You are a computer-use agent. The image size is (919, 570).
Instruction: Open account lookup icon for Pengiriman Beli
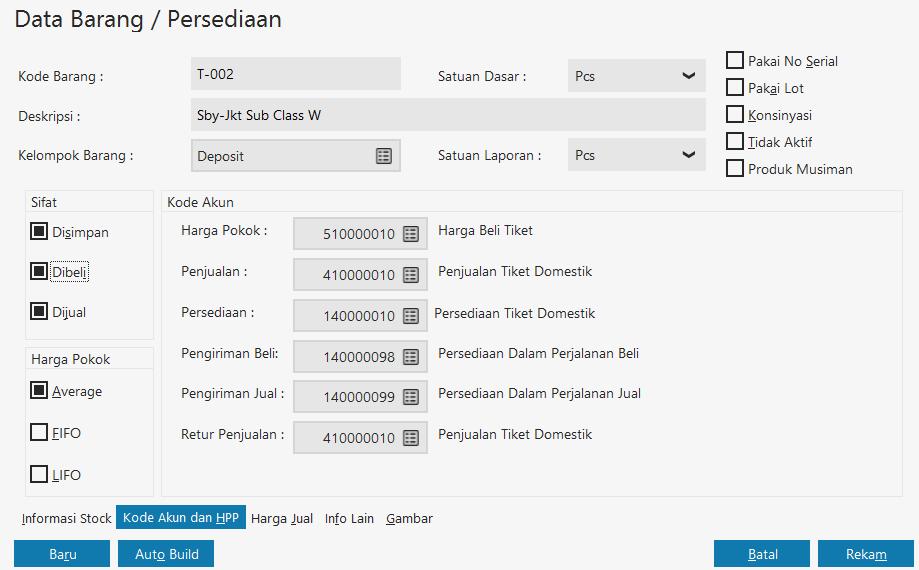(411, 356)
